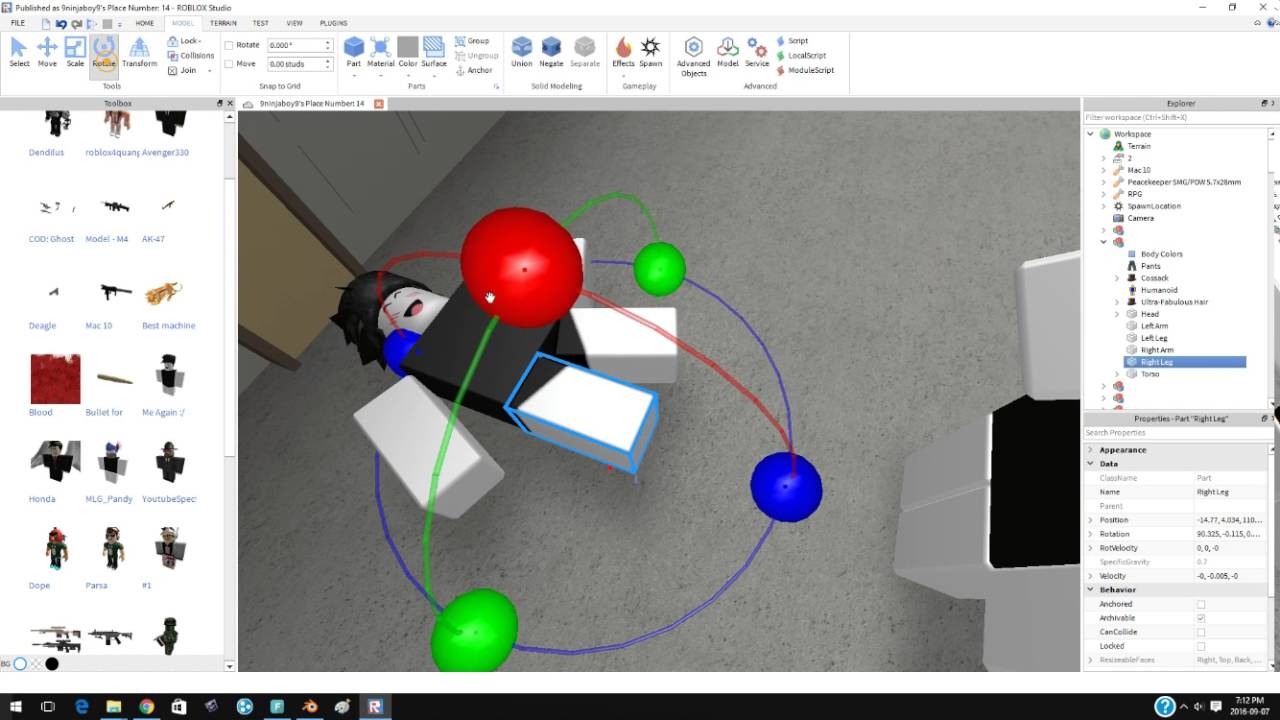Group the selected parts
Screen dimensions: 1280x720
click(472, 41)
